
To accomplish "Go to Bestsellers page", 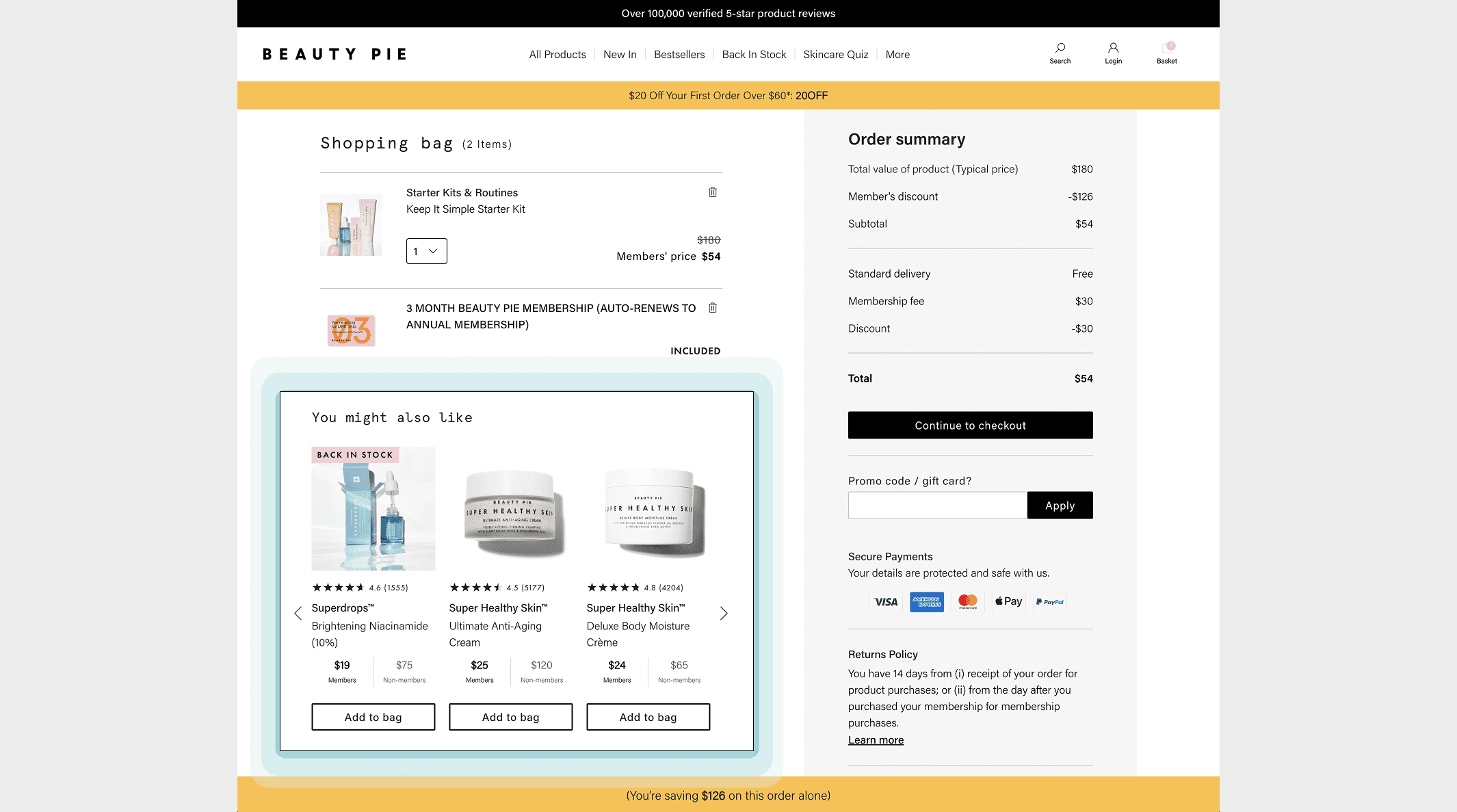I will click(679, 55).
